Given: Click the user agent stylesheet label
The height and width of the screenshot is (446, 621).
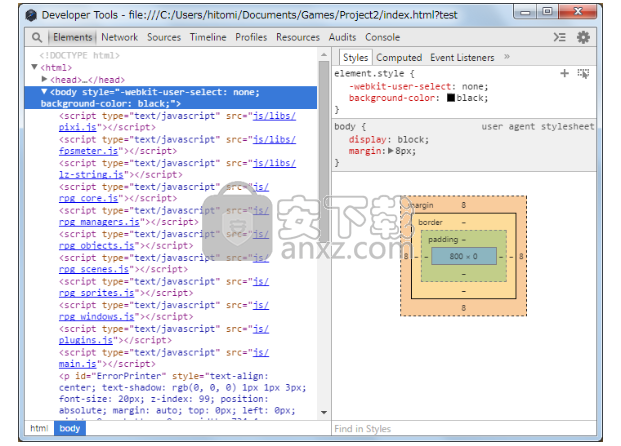Looking at the screenshot, I should click(537, 126).
